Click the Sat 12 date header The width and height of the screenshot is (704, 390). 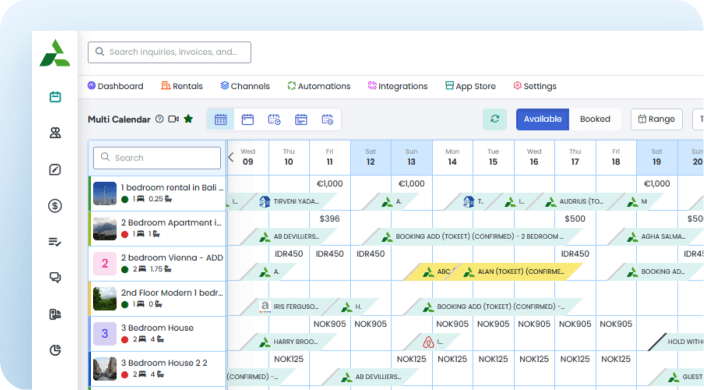coord(370,158)
